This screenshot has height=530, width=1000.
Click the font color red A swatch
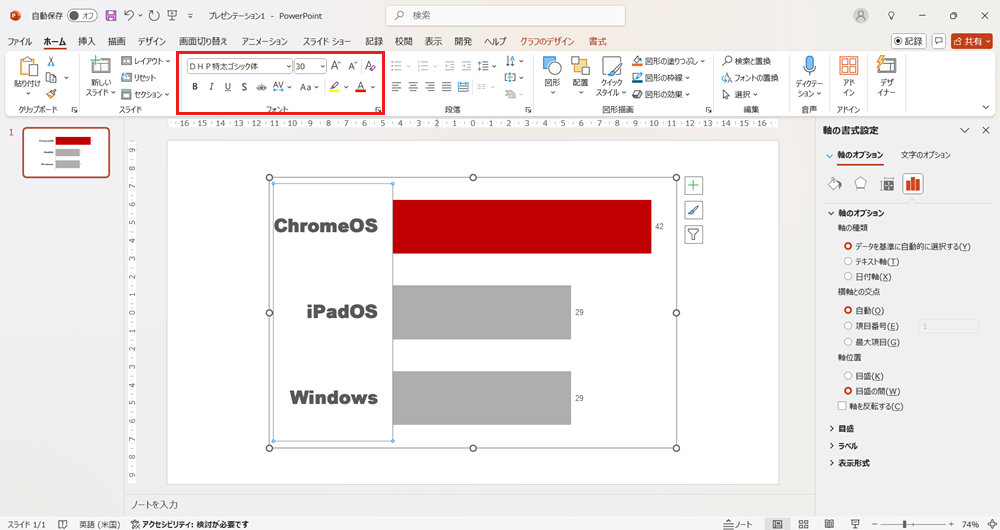pyautogui.click(x=360, y=87)
